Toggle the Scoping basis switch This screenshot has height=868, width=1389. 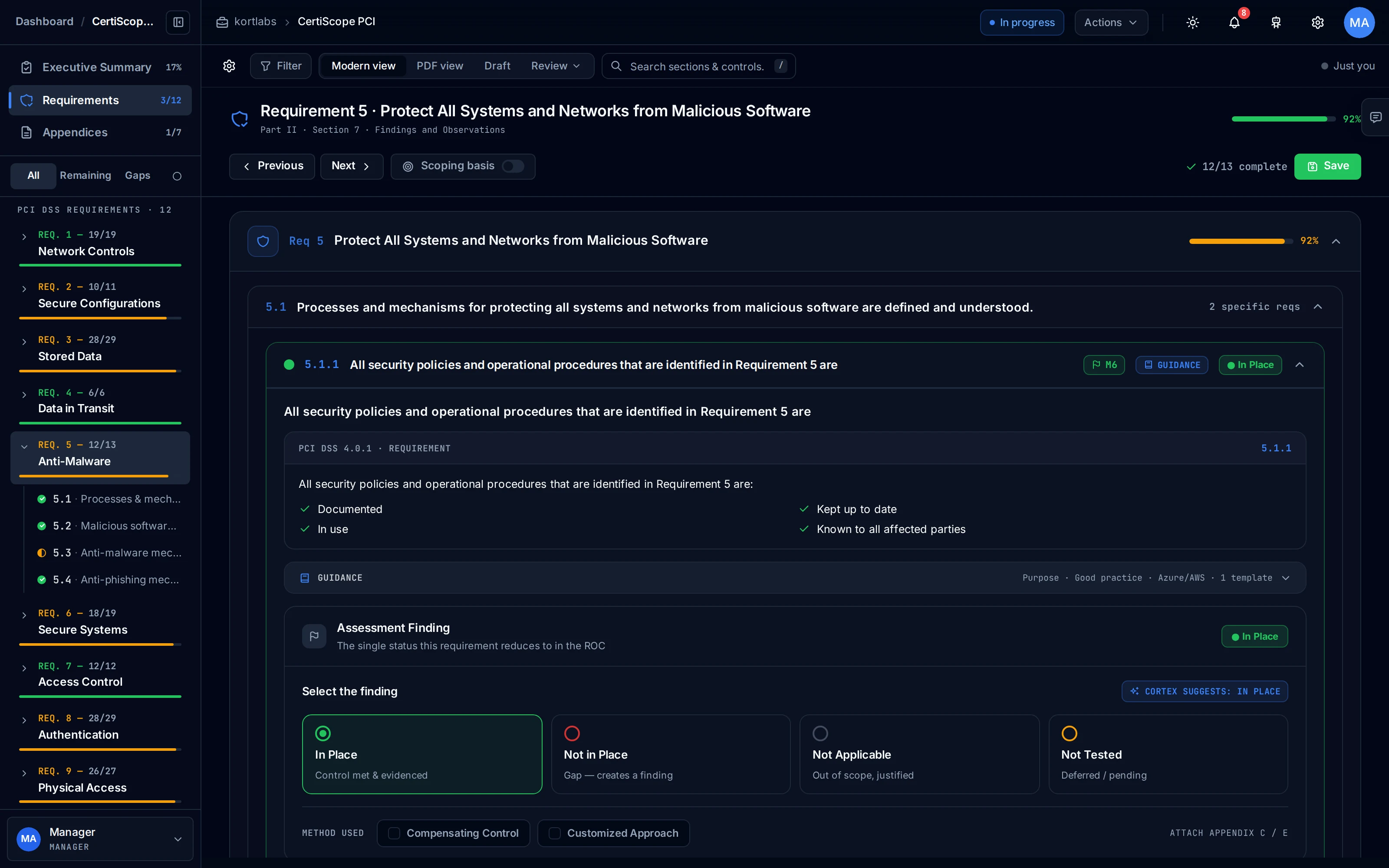point(513,166)
